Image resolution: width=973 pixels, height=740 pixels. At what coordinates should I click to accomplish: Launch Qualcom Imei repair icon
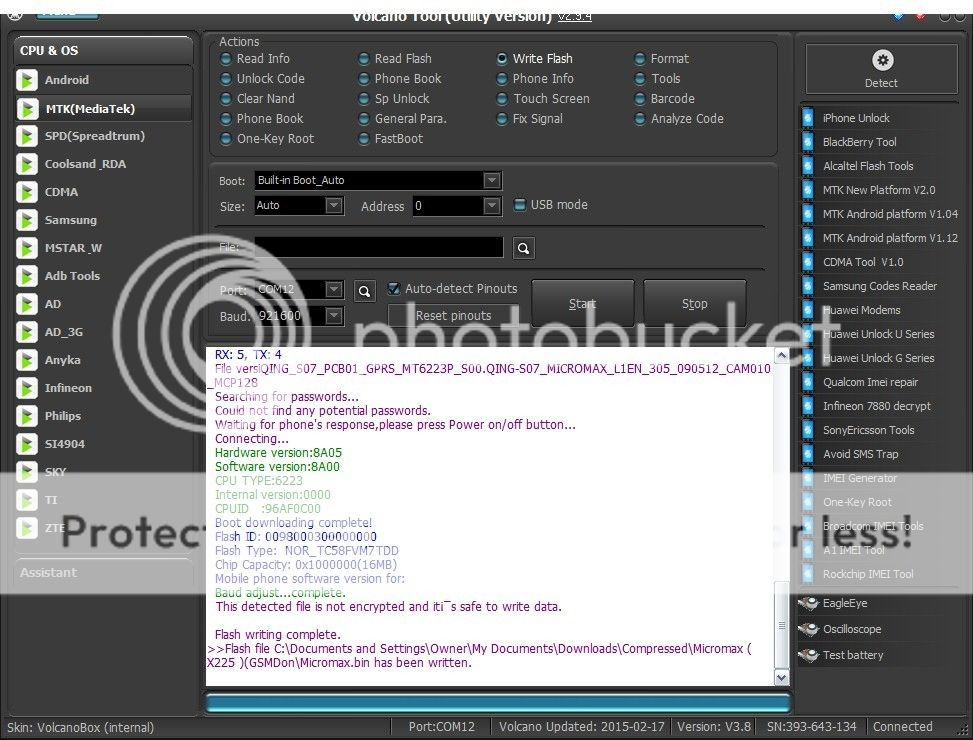807,382
